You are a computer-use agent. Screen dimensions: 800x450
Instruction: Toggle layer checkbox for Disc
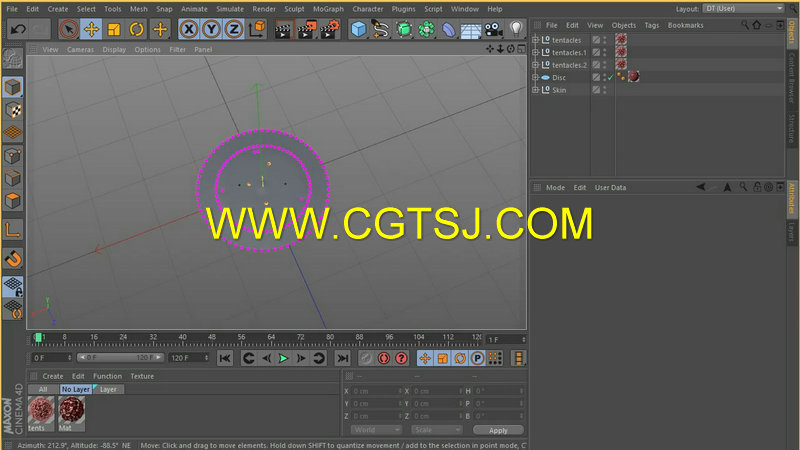(596, 78)
